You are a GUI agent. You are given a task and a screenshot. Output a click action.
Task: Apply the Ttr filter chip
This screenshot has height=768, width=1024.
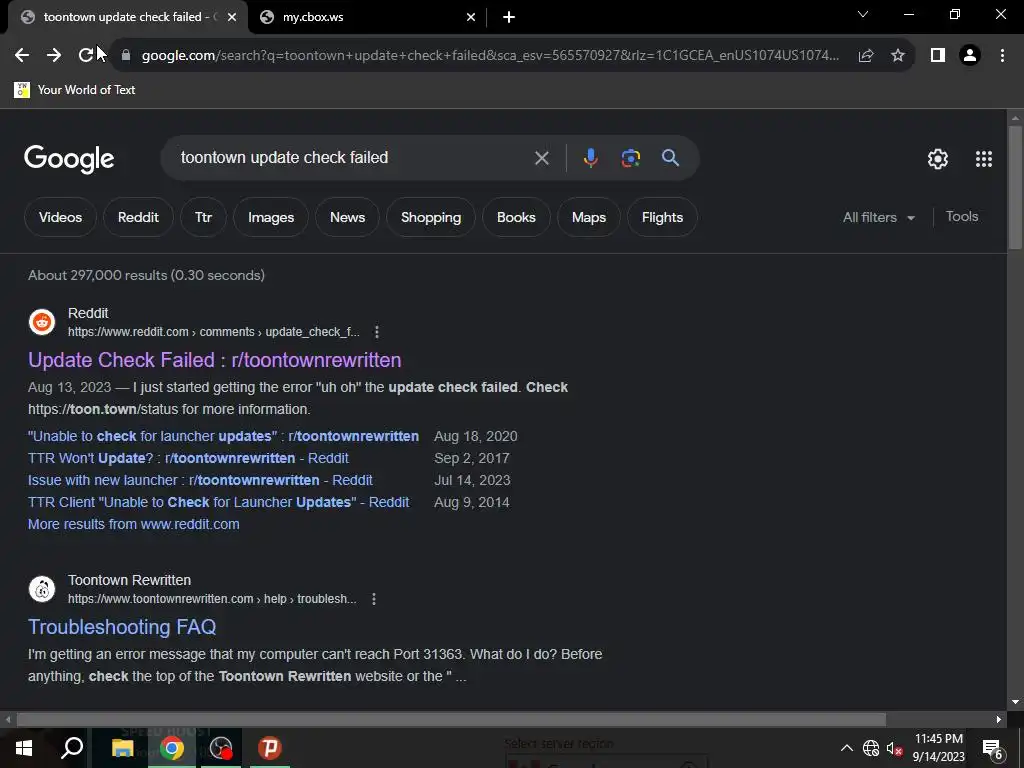point(203,217)
